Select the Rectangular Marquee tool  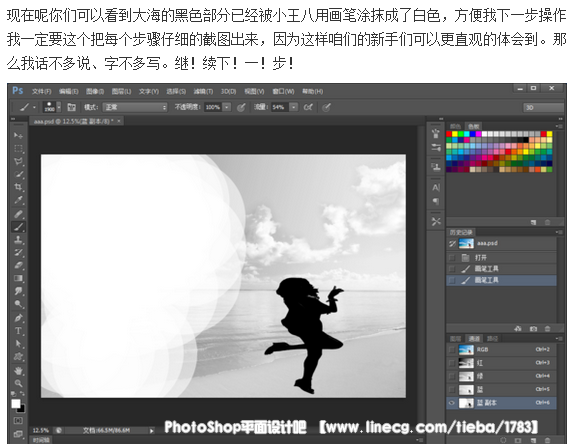point(18,148)
